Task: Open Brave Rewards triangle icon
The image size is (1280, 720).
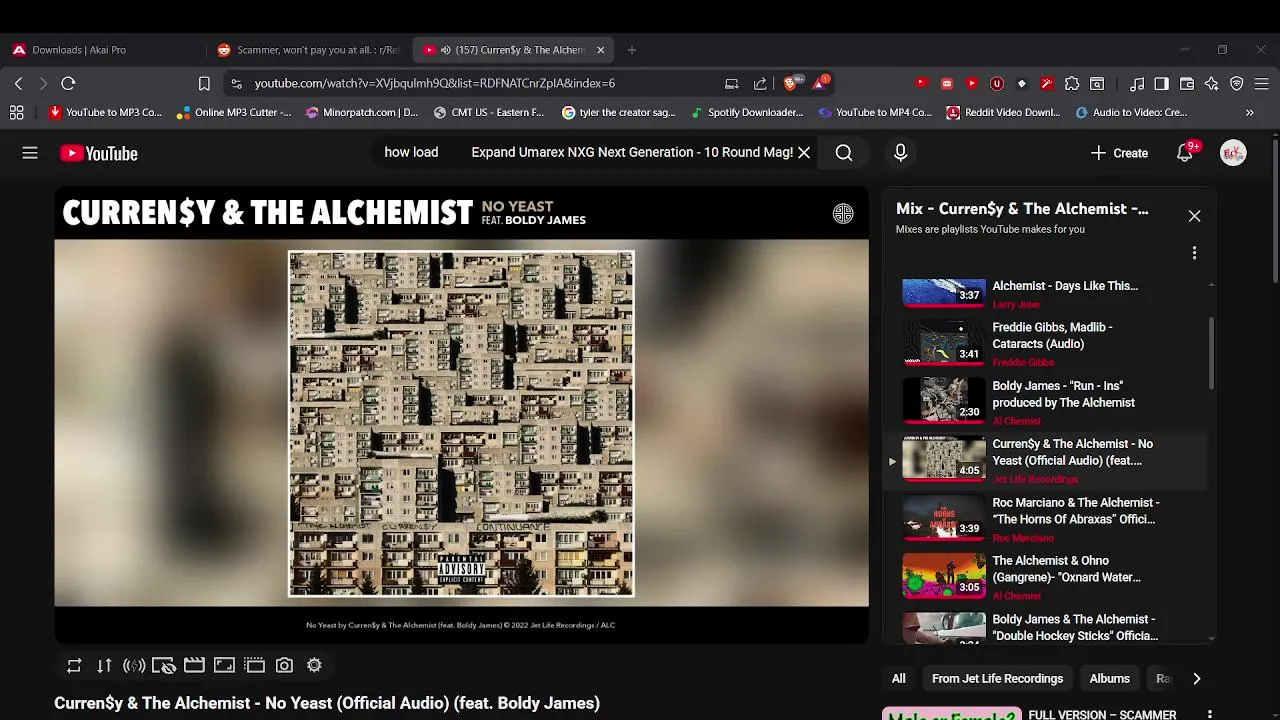Action: (x=821, y=83)
